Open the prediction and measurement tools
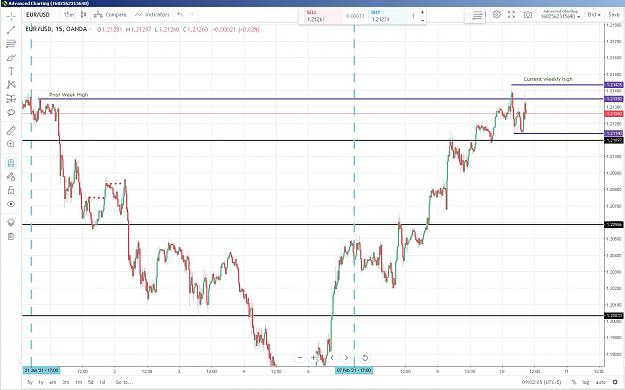The image size is (625, 390). [11, 98]
